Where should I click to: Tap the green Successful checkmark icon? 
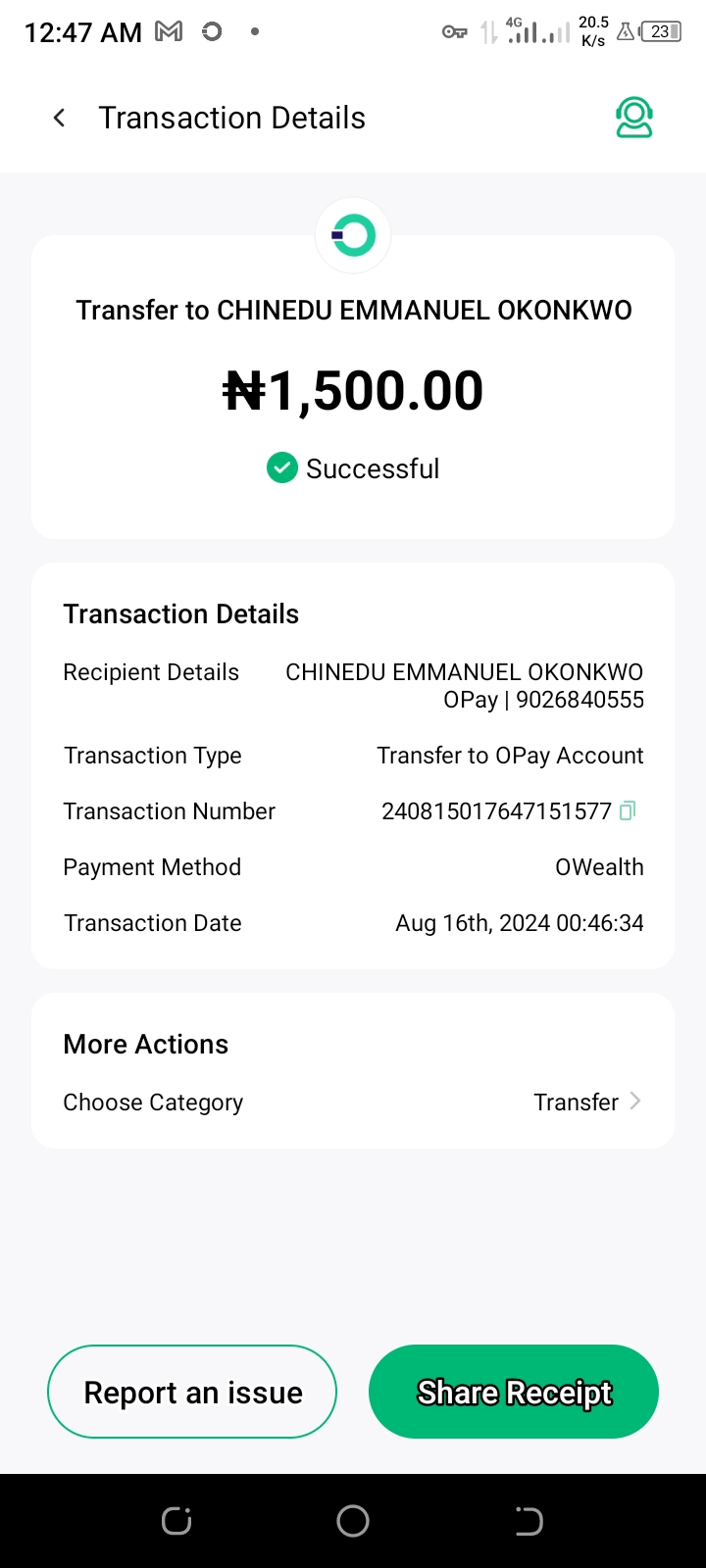[x=282, y=468]
